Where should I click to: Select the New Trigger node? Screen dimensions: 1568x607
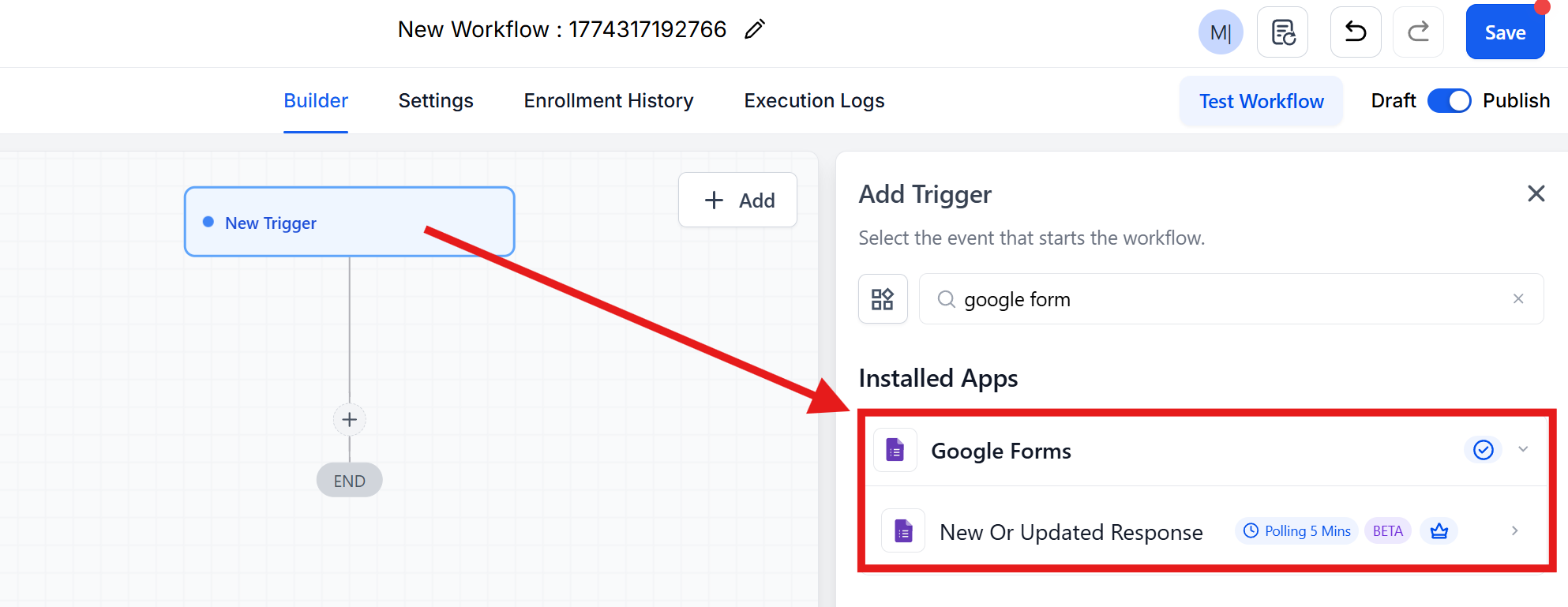click(349, 222)
